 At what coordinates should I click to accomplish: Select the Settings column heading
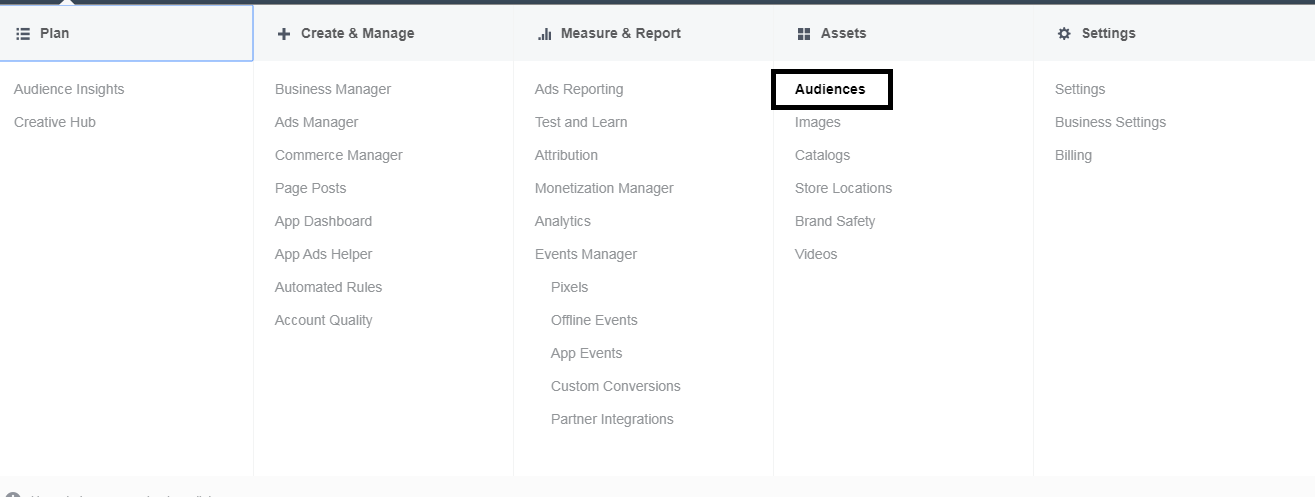pos(1108,33)
